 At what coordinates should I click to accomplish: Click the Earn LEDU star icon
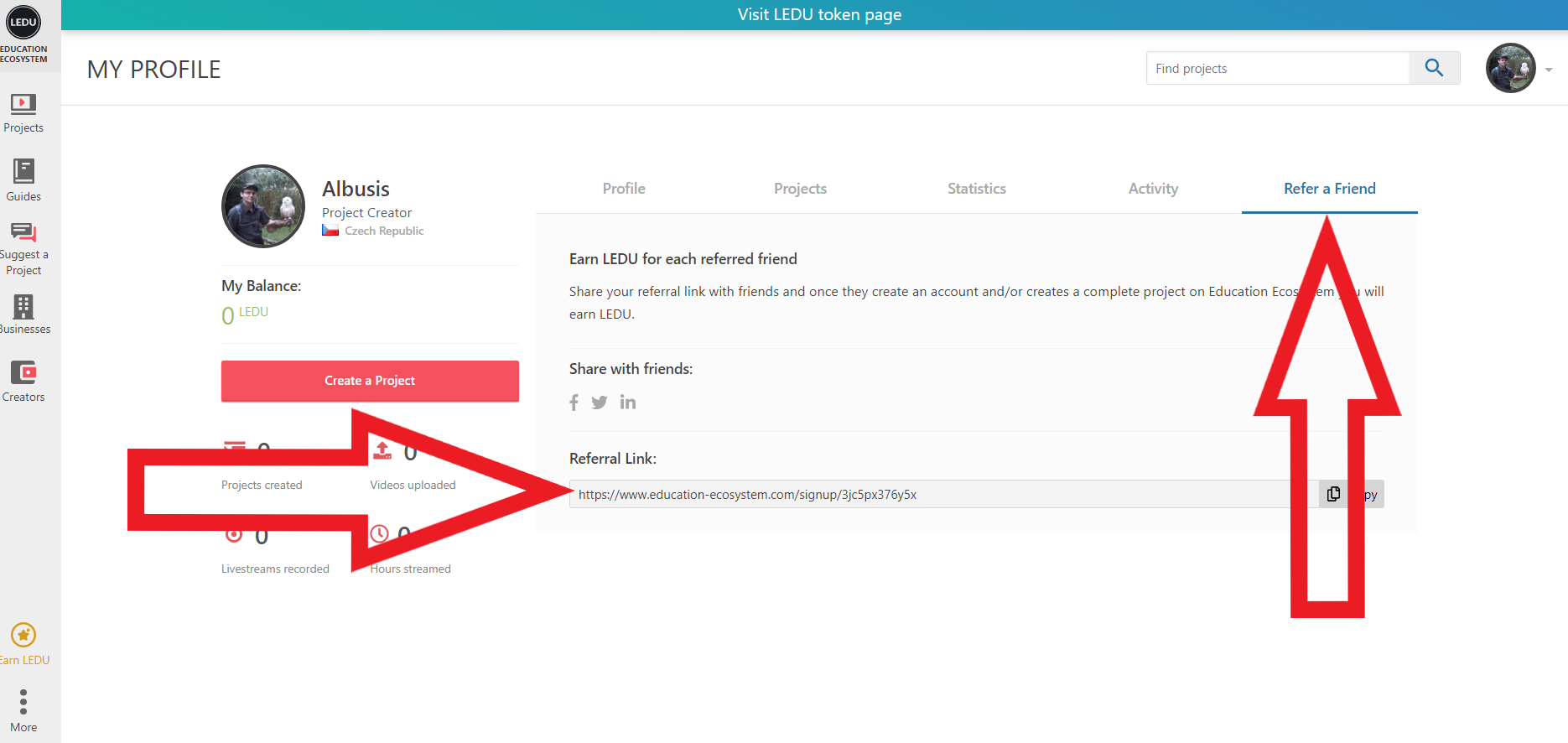pyautogui.click(x=23, y=635)
